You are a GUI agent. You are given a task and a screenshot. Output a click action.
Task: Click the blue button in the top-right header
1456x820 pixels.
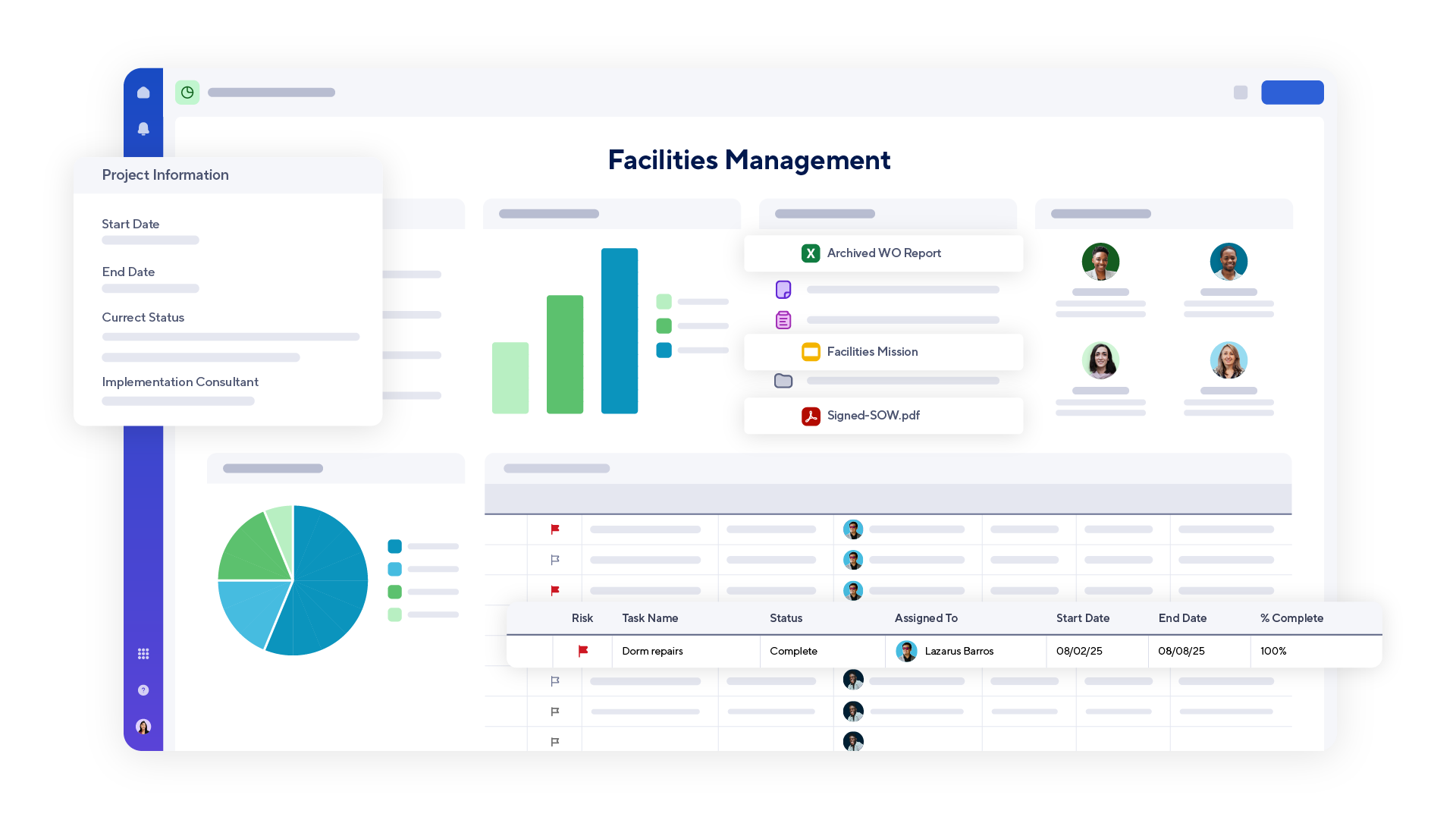(x=1292, y=92)
